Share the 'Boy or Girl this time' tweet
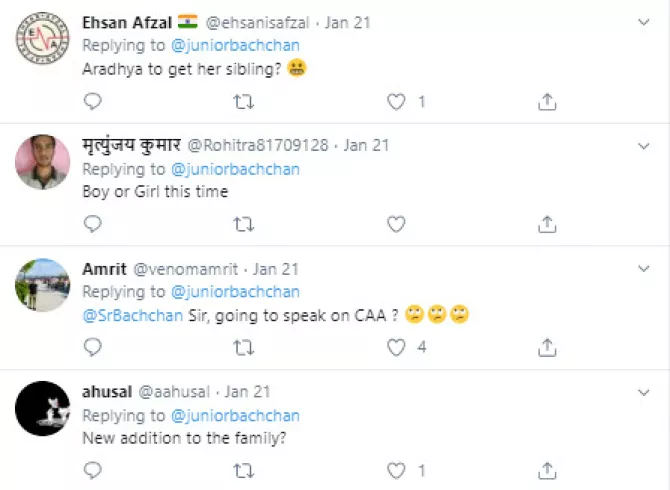The width and height of the screenshot is (670, 490). pyautogui.click(x=547, y=224)
